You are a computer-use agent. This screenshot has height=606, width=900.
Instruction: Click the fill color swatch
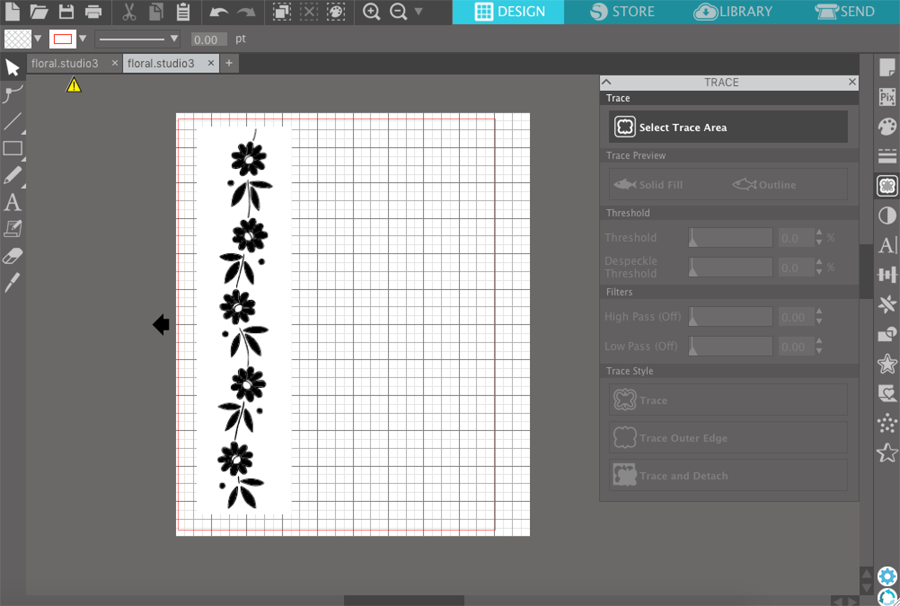tap(18, 39)
